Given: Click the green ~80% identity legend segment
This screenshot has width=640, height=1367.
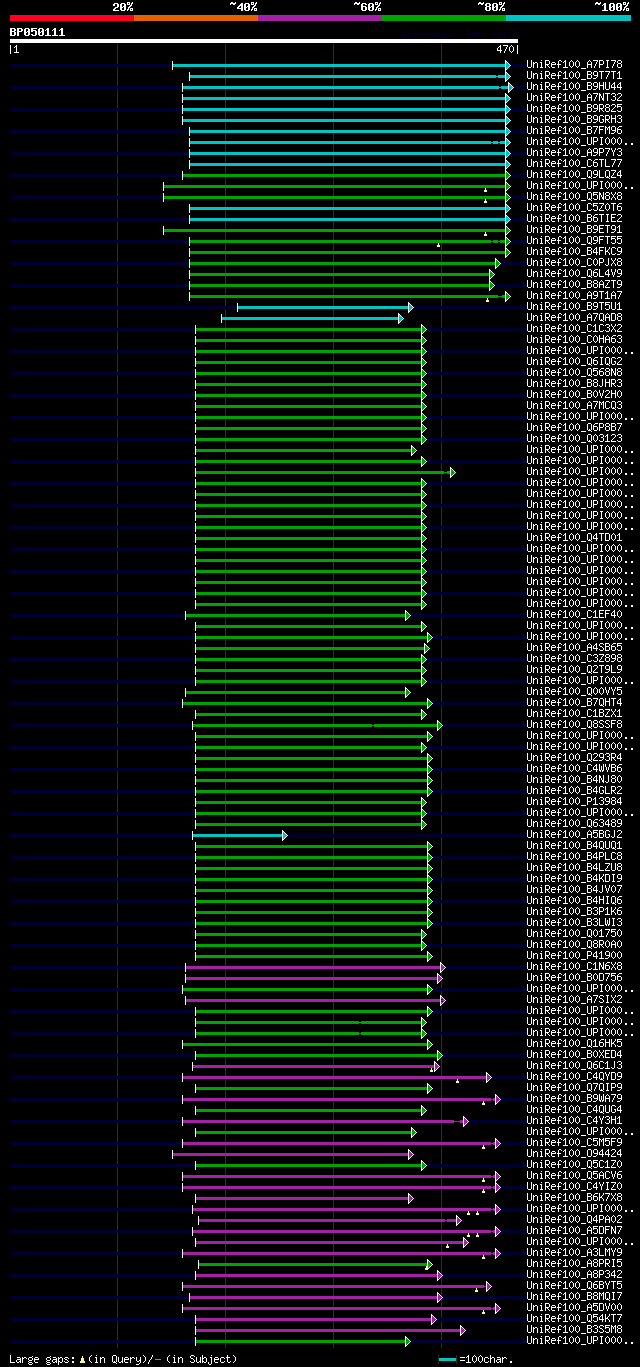Looking at the screenshot, I should click(x=443, y=17).
